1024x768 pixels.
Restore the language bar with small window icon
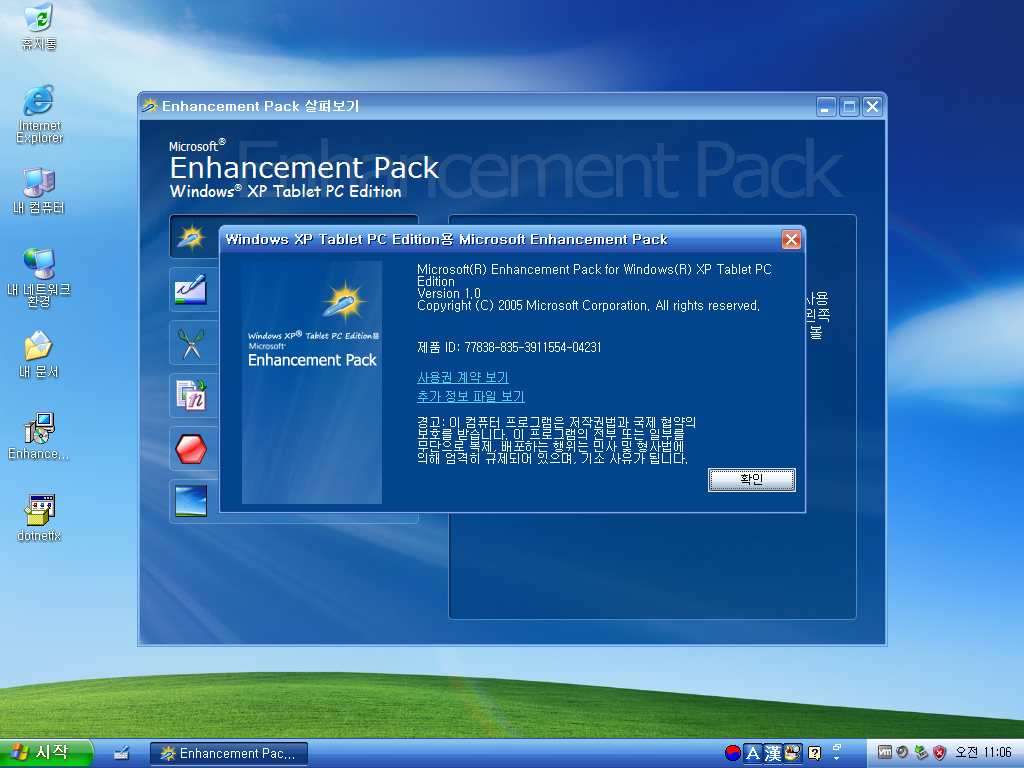837,746
